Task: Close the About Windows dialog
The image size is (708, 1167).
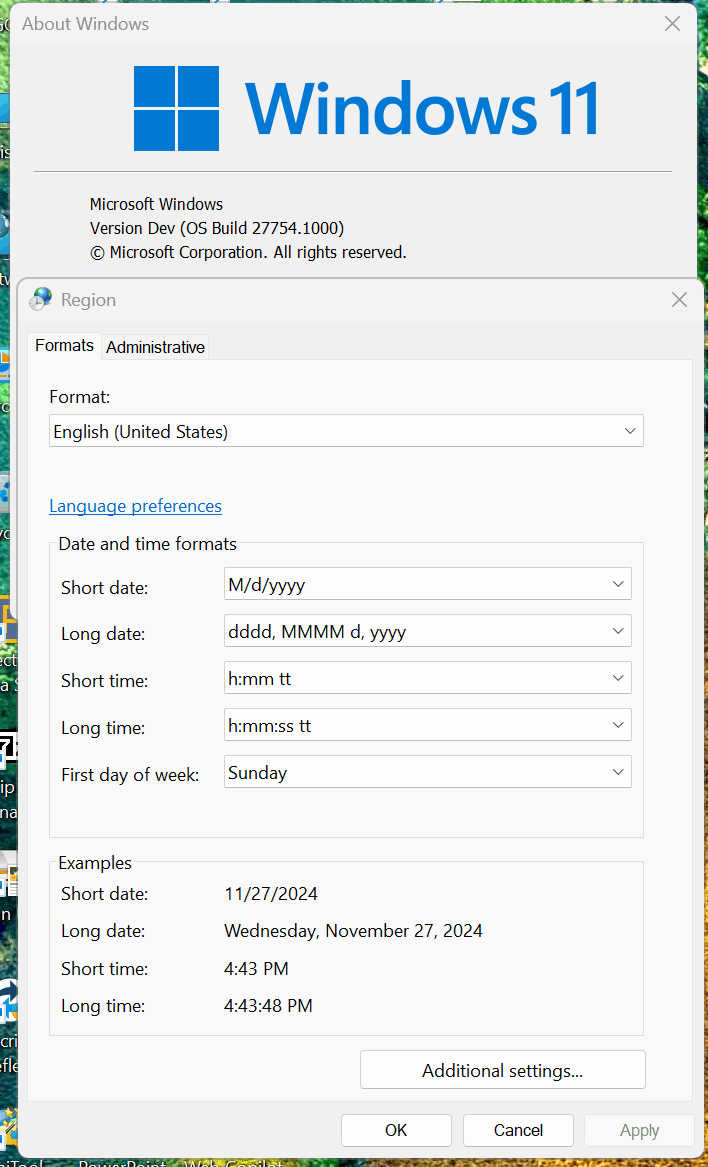Action: tap(672, 24)
